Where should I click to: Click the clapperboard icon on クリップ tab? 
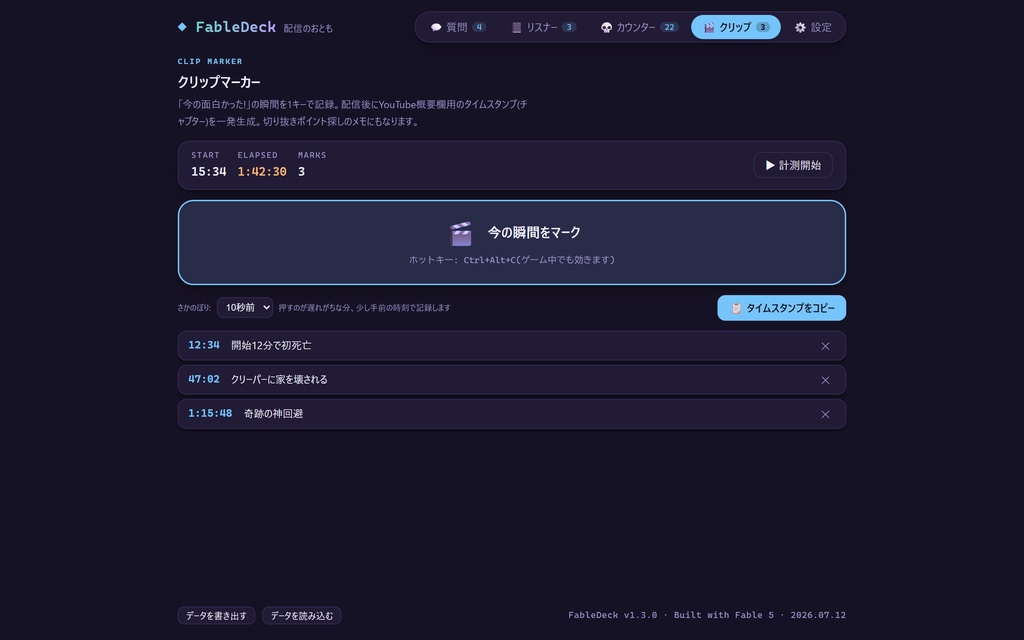pos(709,27)
